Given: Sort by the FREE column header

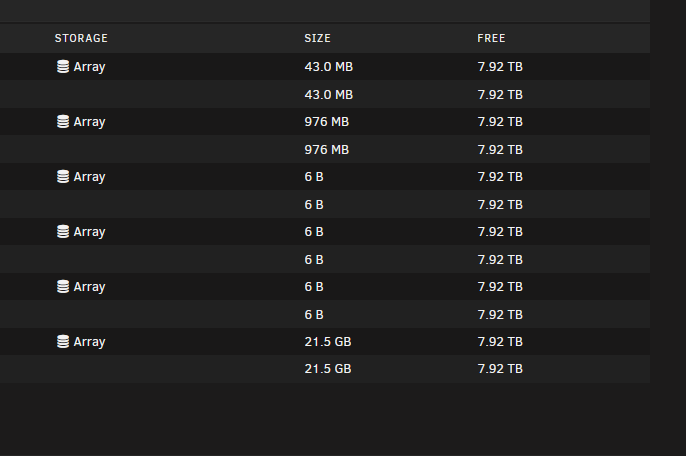Looking at the screenshot, I should click(491, 39).
